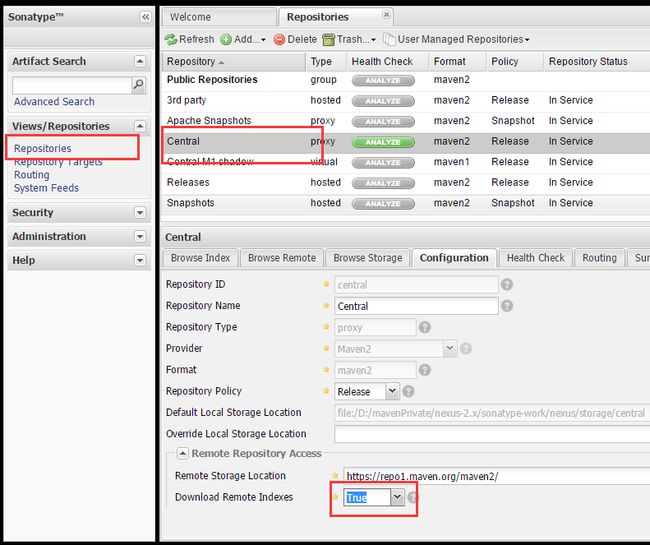Open the Browse Storage tab
This screenshot has height=545, width=650.
coord(368,258)
